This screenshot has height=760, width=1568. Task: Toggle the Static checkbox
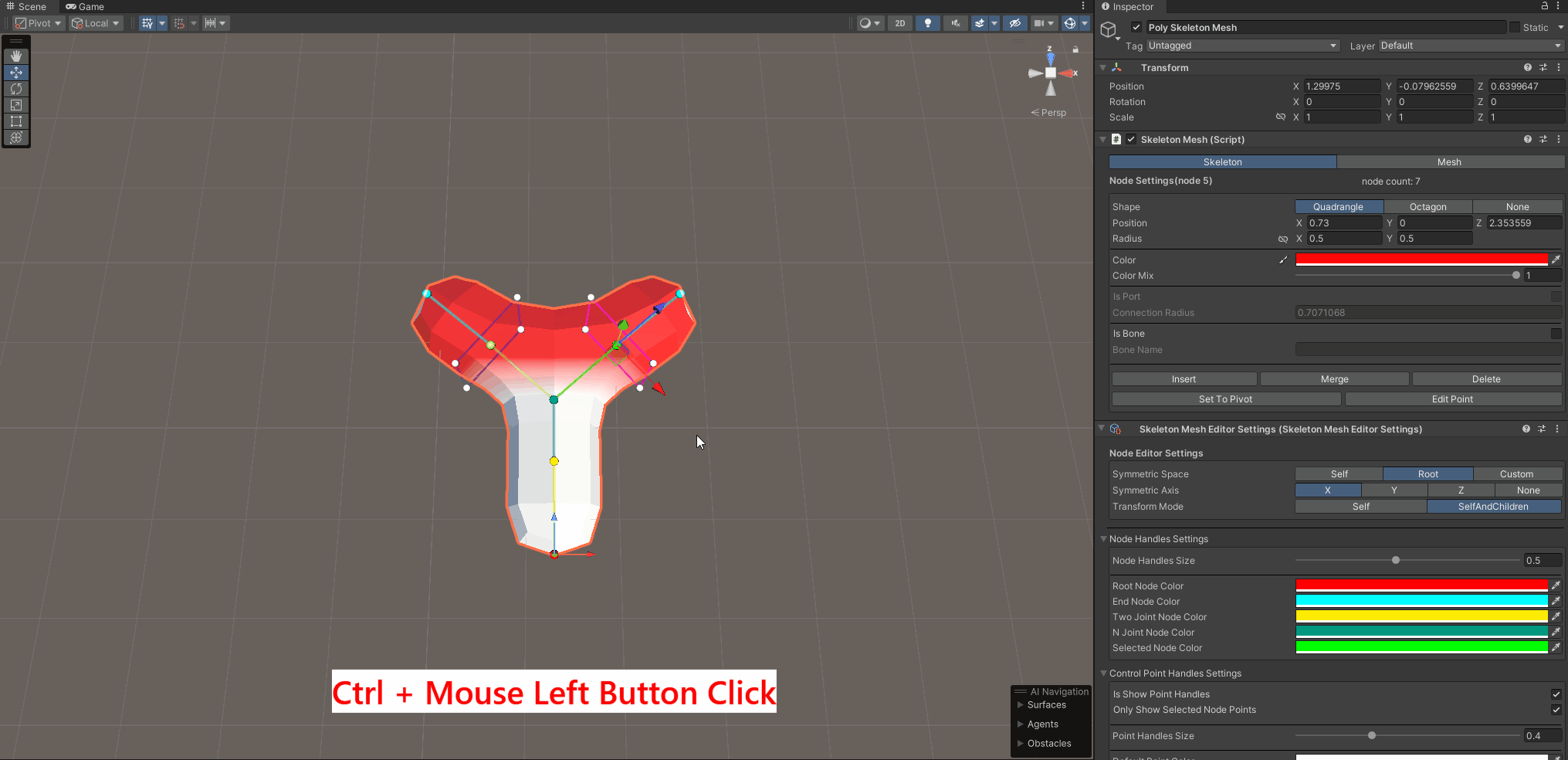1515,27
